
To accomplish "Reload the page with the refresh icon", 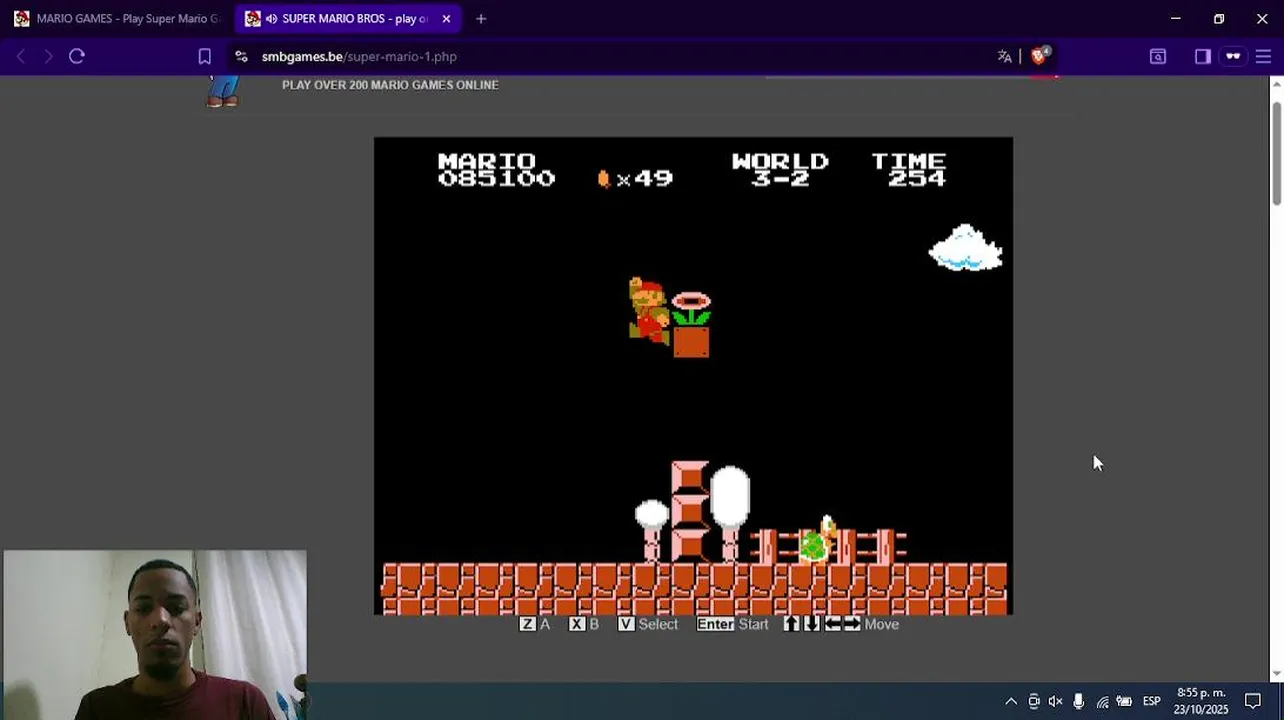I will point(77,57).
